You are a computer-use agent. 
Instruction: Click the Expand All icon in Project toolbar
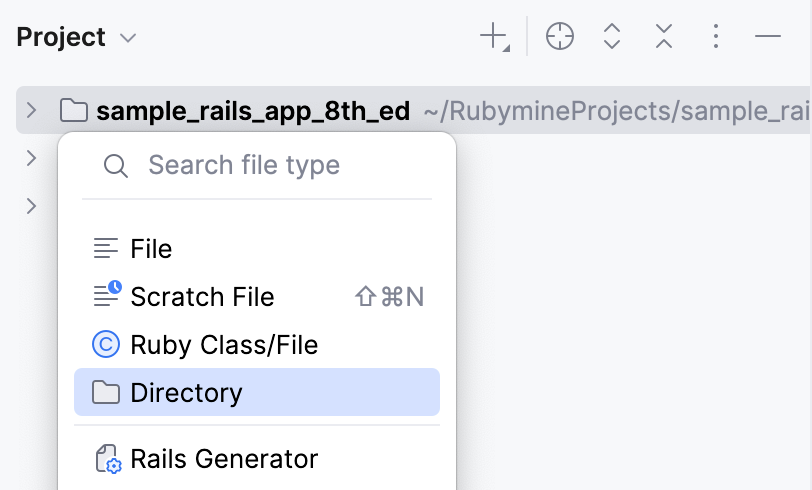coord(612,38)
